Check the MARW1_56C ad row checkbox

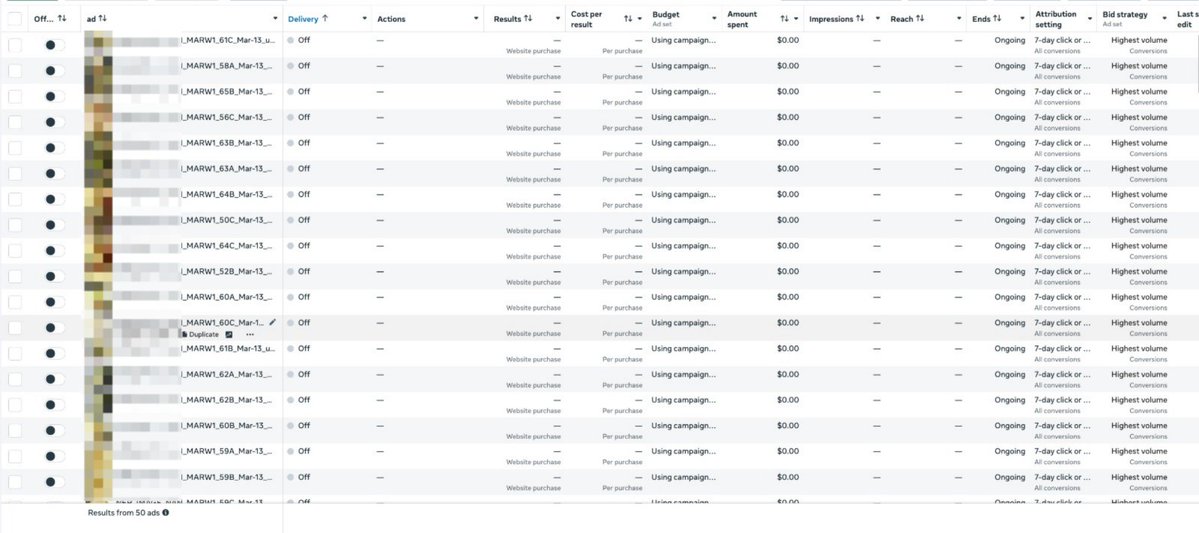(15, 122)
